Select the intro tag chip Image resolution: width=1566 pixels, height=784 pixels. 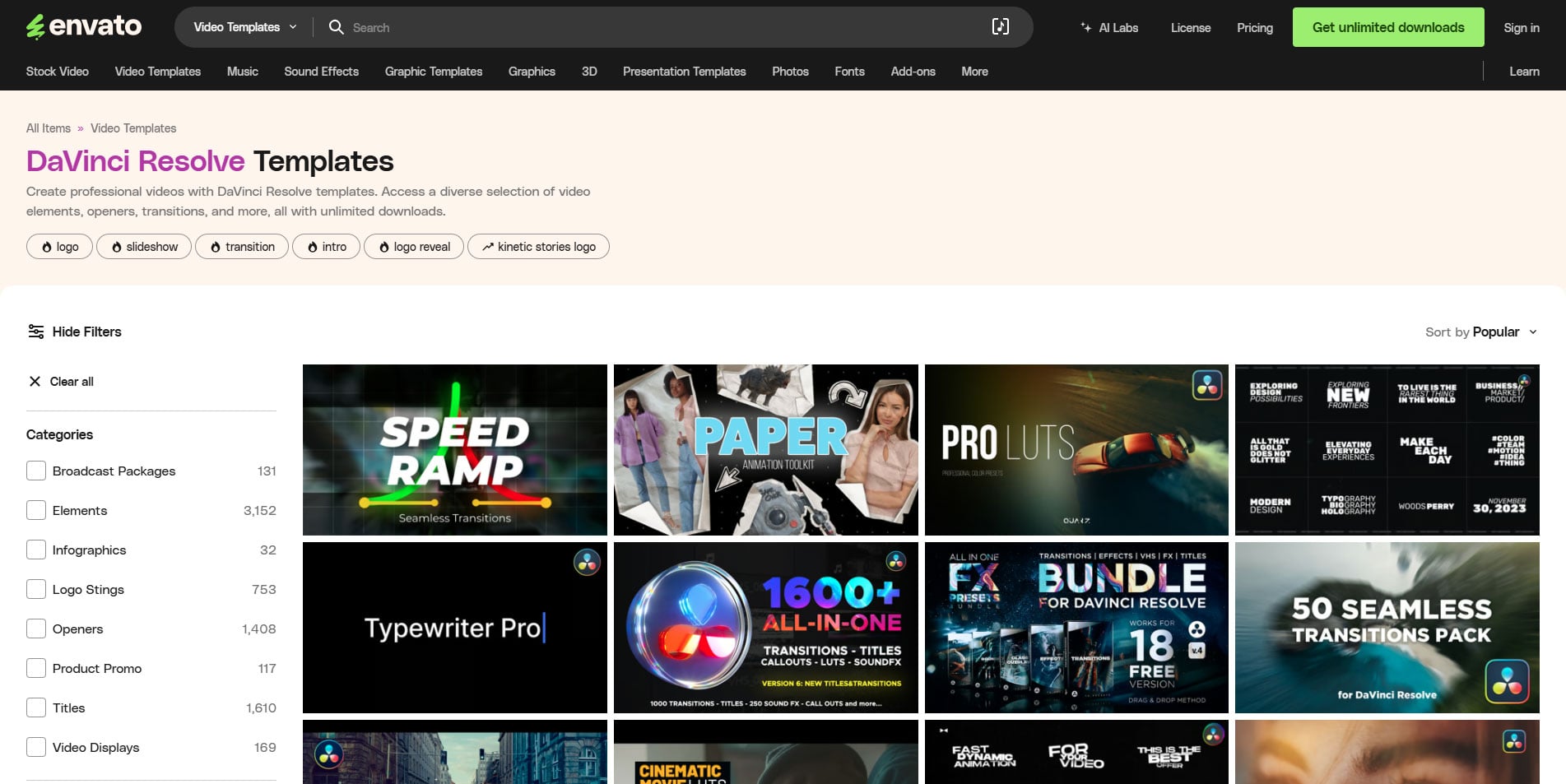point(326,247)
